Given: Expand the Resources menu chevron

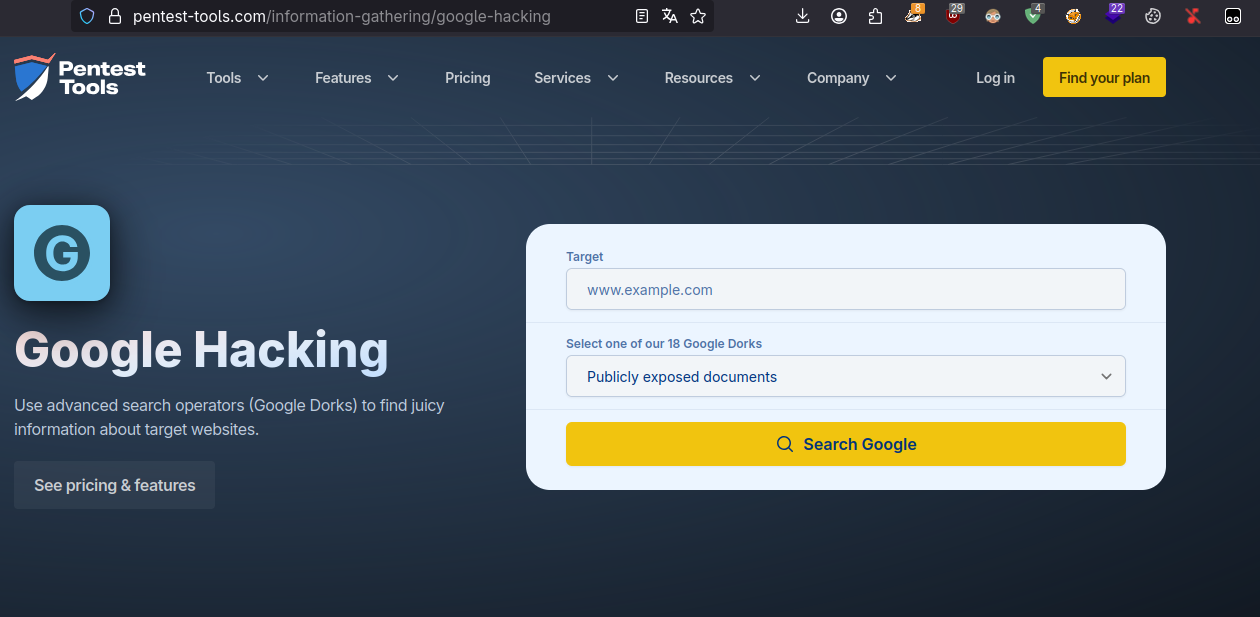Looking at the screenshot, I should pos(755,78).
